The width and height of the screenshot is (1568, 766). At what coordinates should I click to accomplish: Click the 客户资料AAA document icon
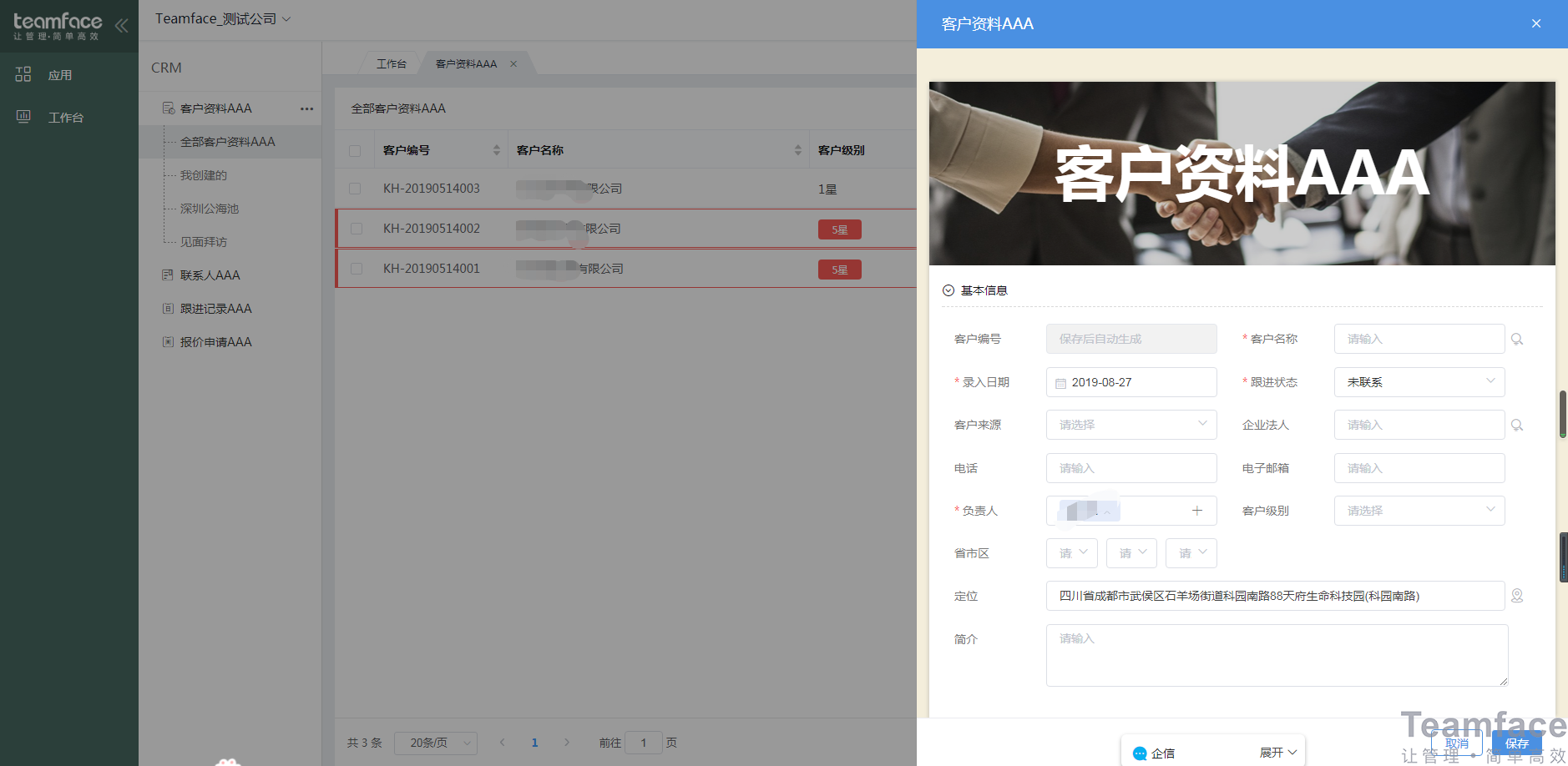click(166, 108)
